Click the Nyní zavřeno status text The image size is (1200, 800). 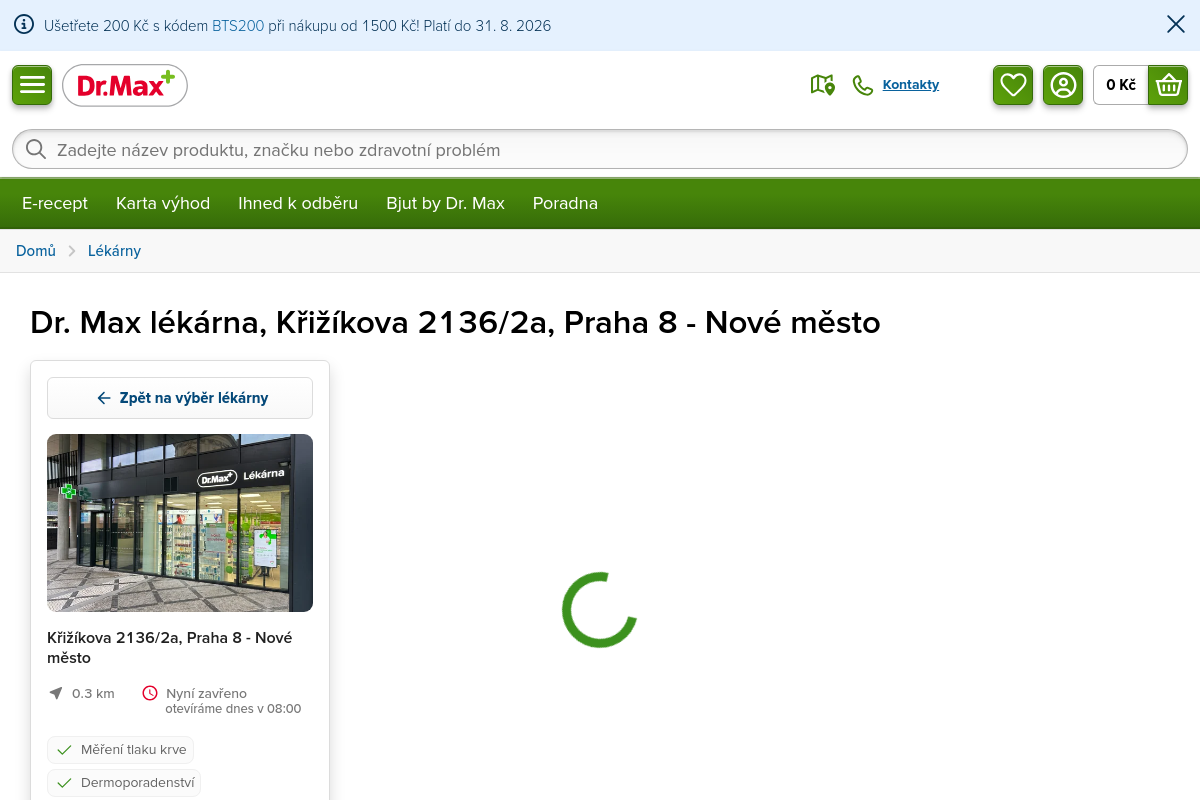(x=207, y=693)
